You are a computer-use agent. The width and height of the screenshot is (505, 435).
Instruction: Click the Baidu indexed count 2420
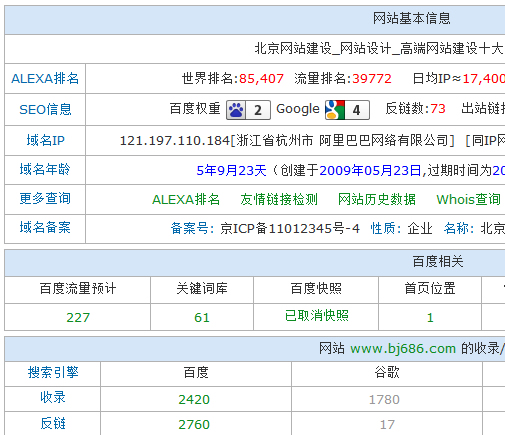coord(194,399)
